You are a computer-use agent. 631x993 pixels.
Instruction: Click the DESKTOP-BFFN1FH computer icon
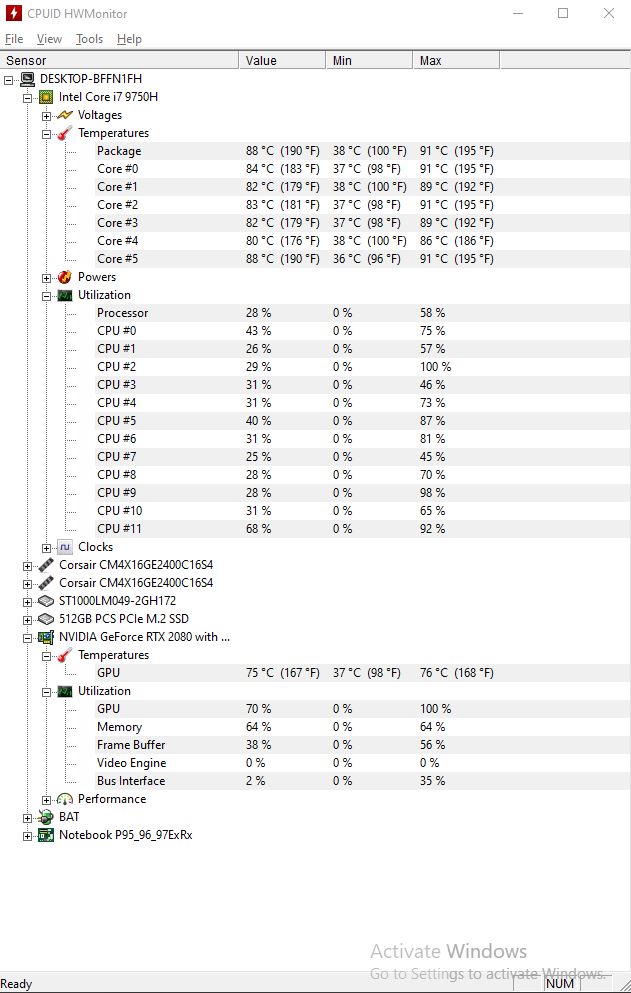[27, 79]
